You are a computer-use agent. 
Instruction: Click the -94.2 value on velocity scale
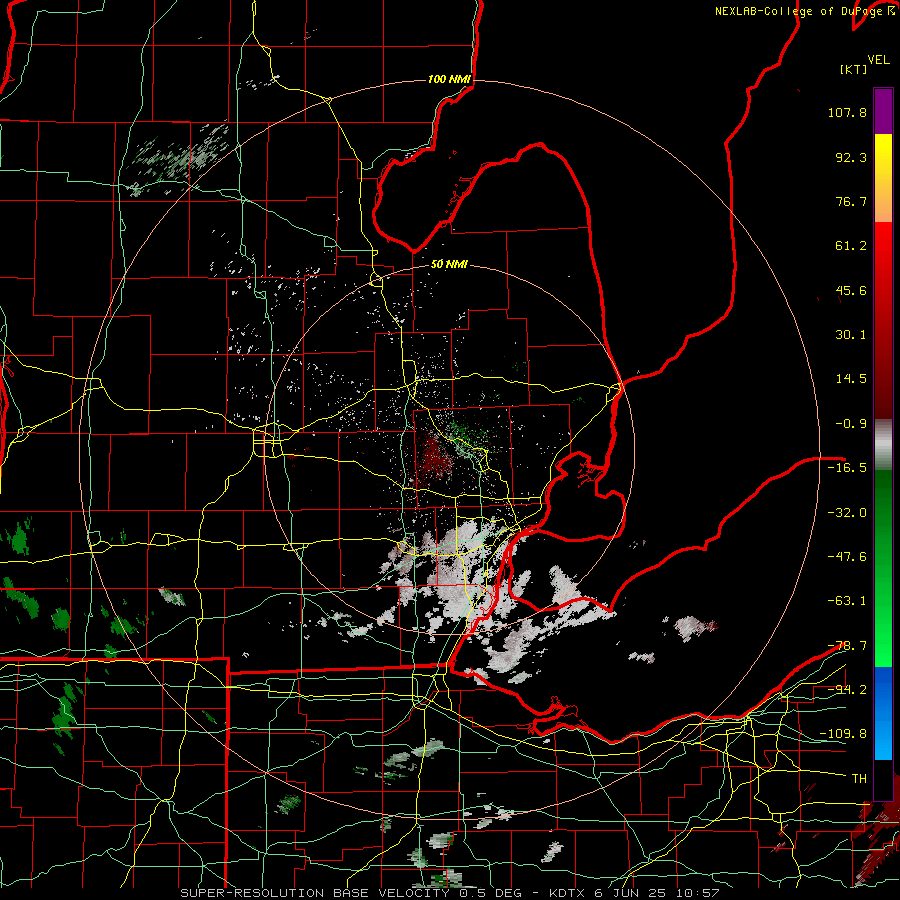click(847, 690)
